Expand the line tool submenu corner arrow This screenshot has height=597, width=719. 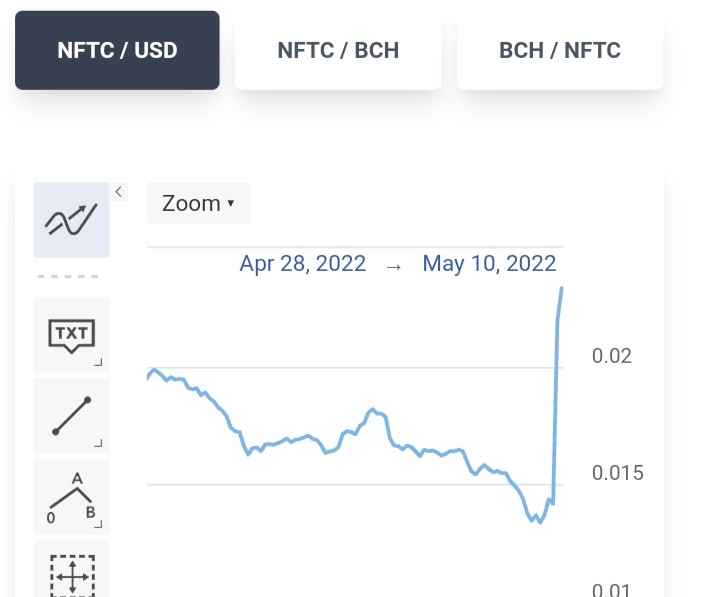pos(98,443)
